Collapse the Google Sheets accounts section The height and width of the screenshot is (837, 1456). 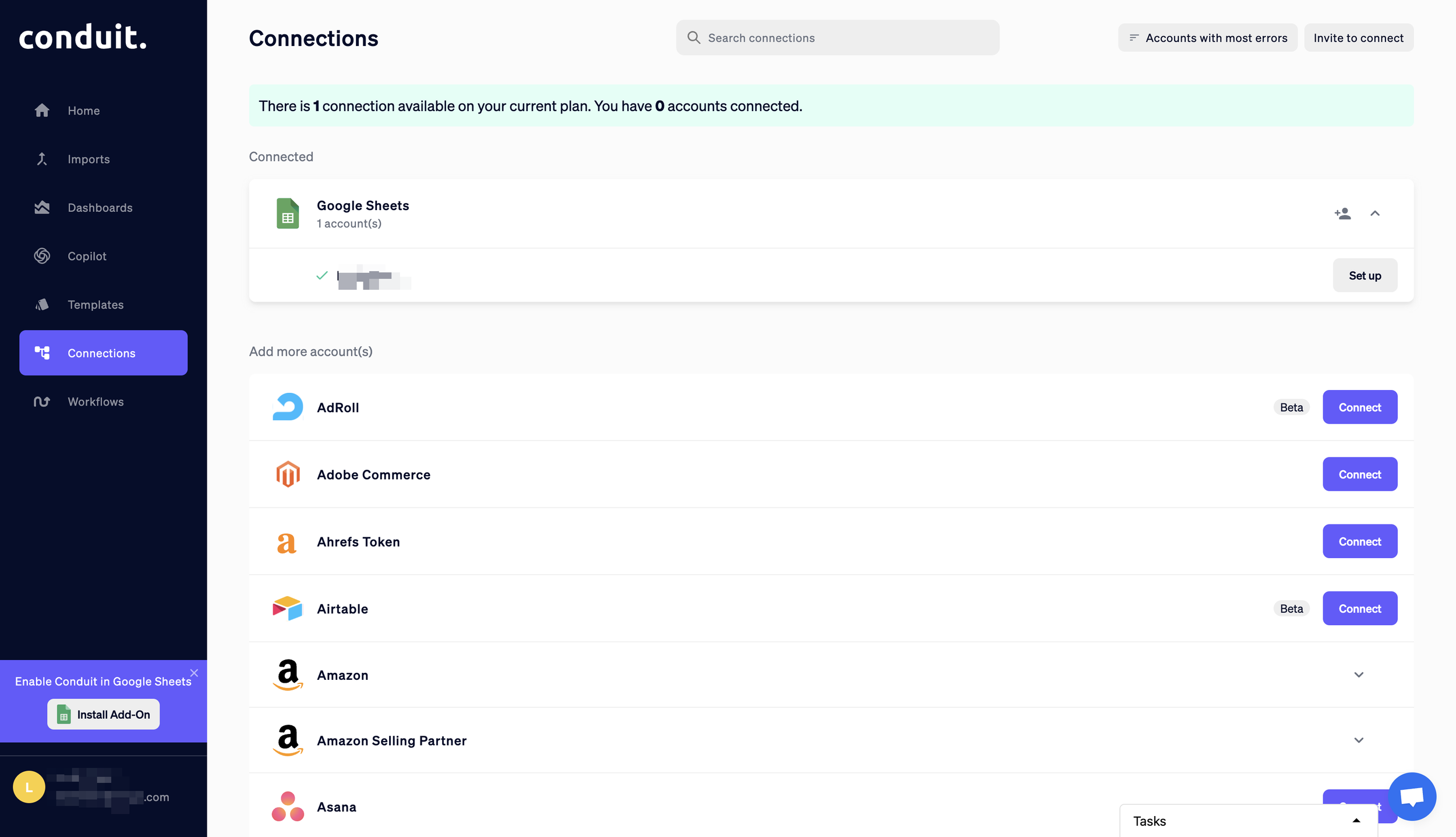(x=1375, y=214)
